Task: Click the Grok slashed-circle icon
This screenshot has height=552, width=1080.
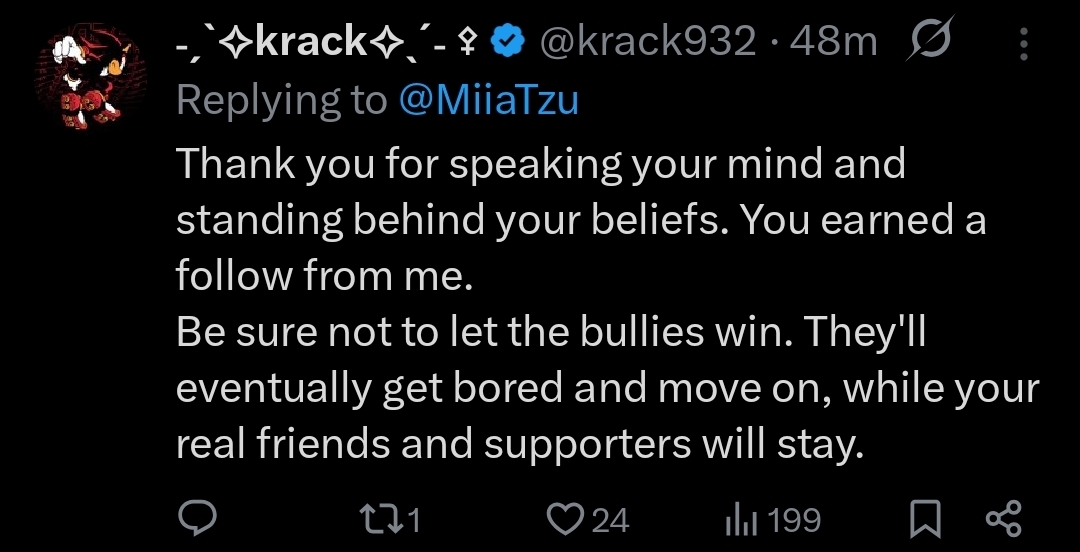Action: click(x=932, y=41)
